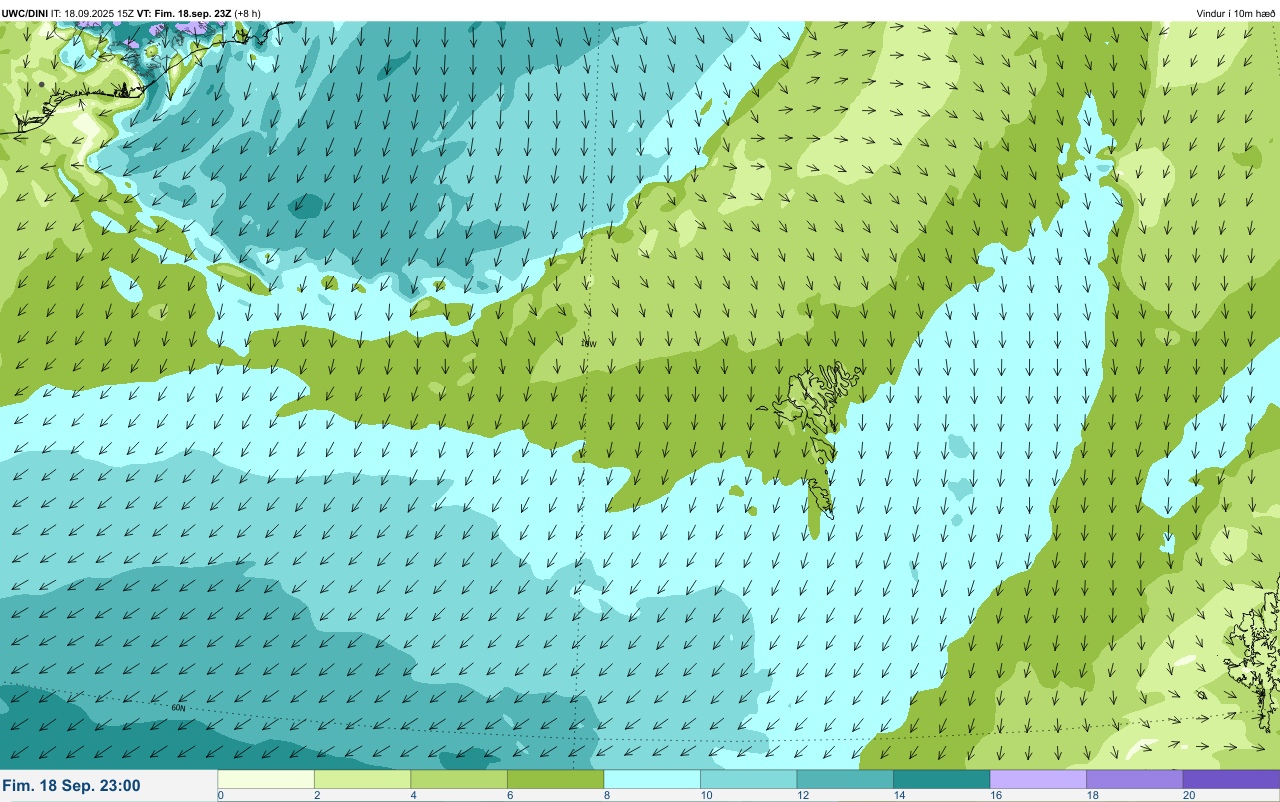The image size is (1280, 802).
Task: Click the teal 12–14 legend swatch
Action: [845, 779]
